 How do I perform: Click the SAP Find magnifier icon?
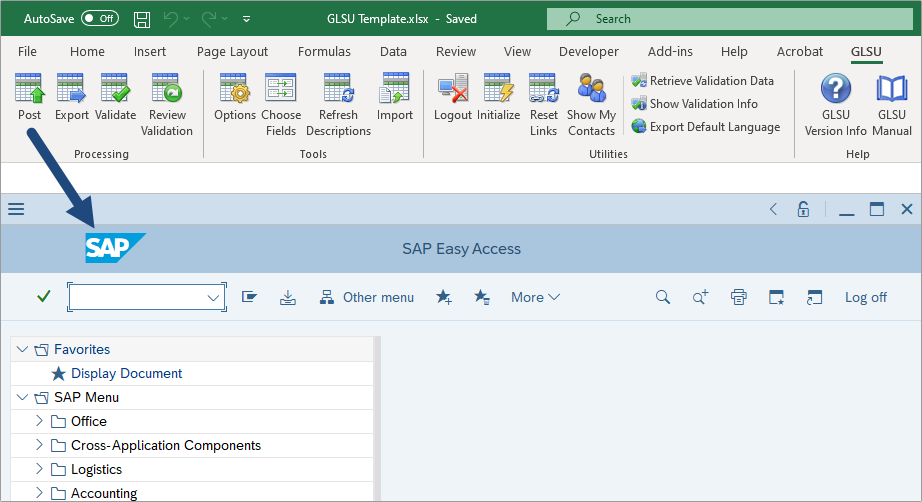(x=663, y=297)
